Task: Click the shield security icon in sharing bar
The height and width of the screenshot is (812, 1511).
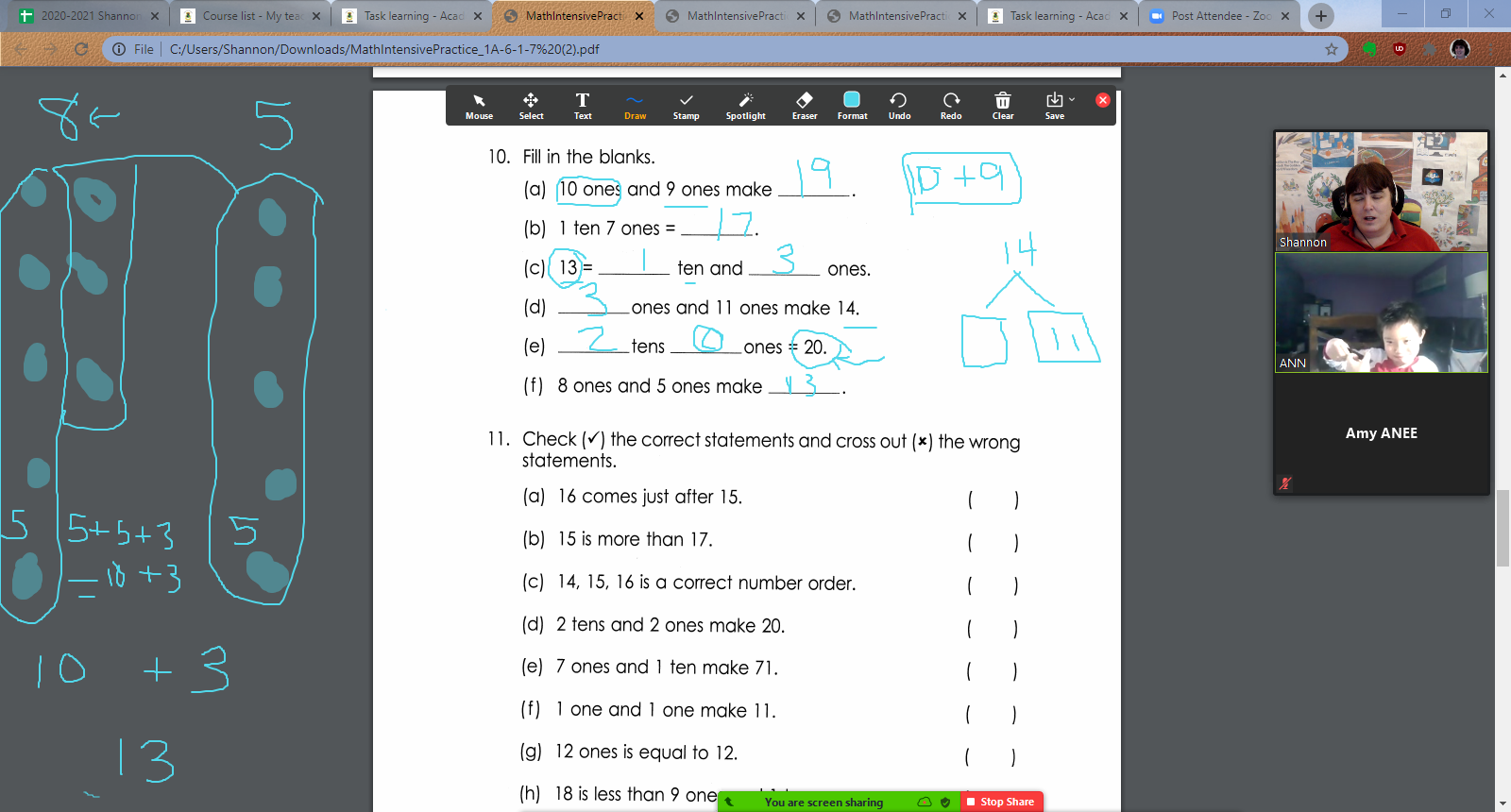Action: (945, 803)
